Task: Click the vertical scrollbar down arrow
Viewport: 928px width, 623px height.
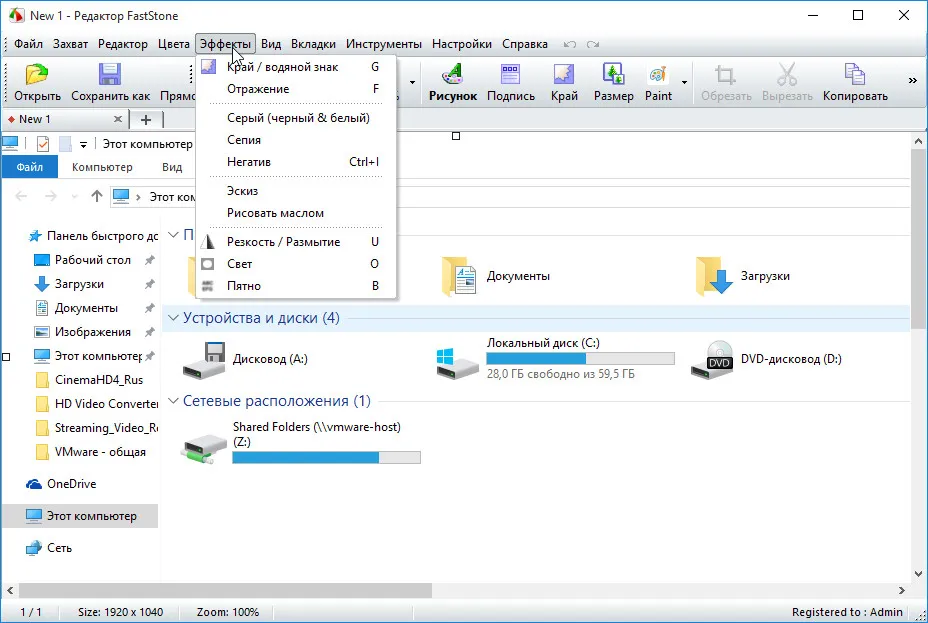Action: pyautogui.click(x=919, y=573)
